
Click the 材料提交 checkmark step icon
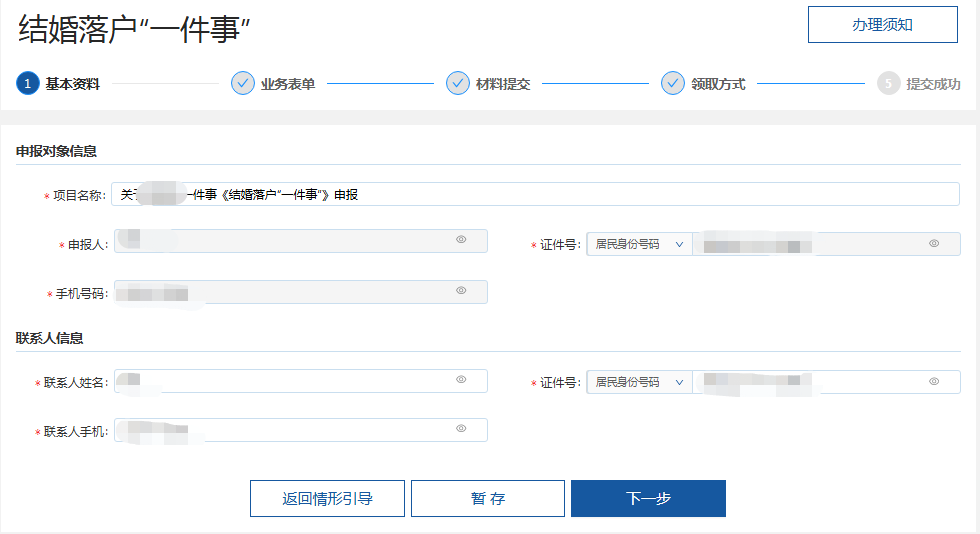[458, 83]
